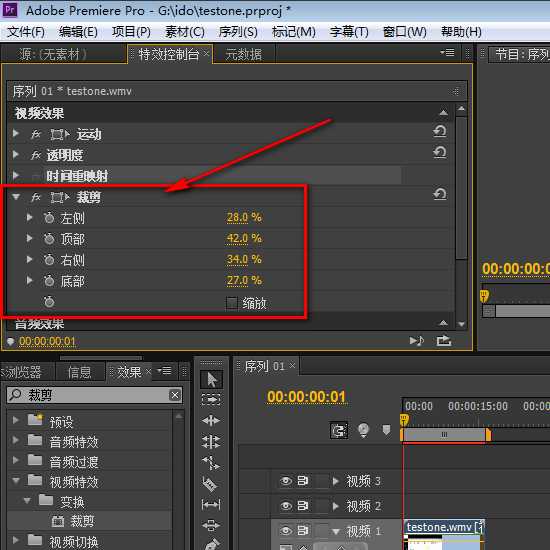Image resolution: width=550 pixels, height=550 pixels.
Task: Open the 素材(C) menu
Action: [185, 32]
